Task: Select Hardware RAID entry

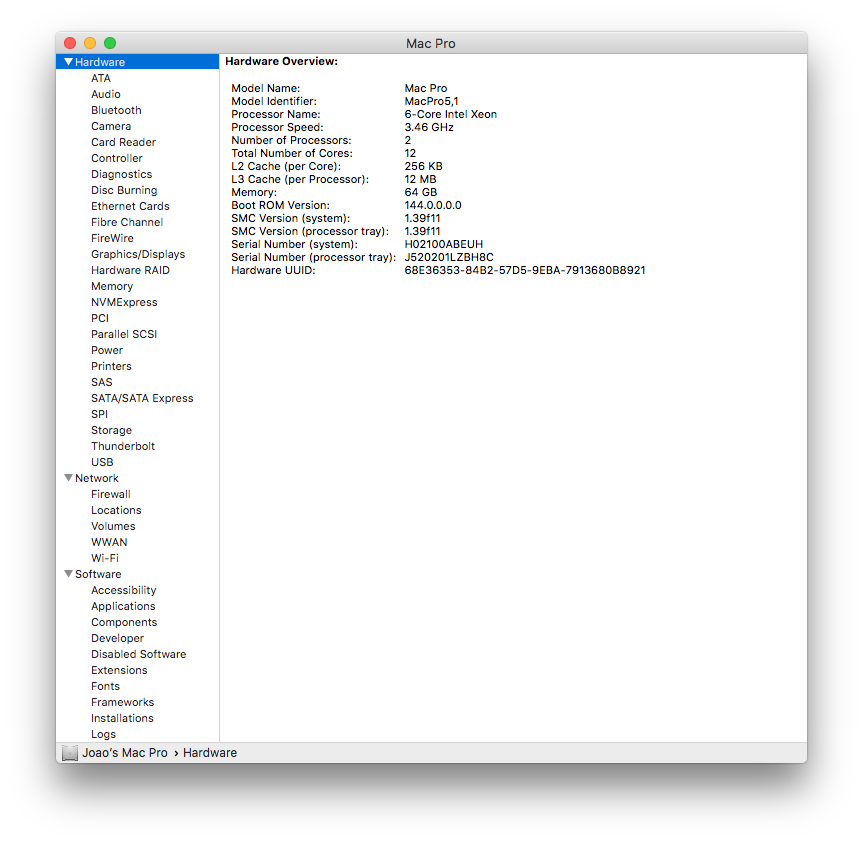Action: click(x=130, y=270)
